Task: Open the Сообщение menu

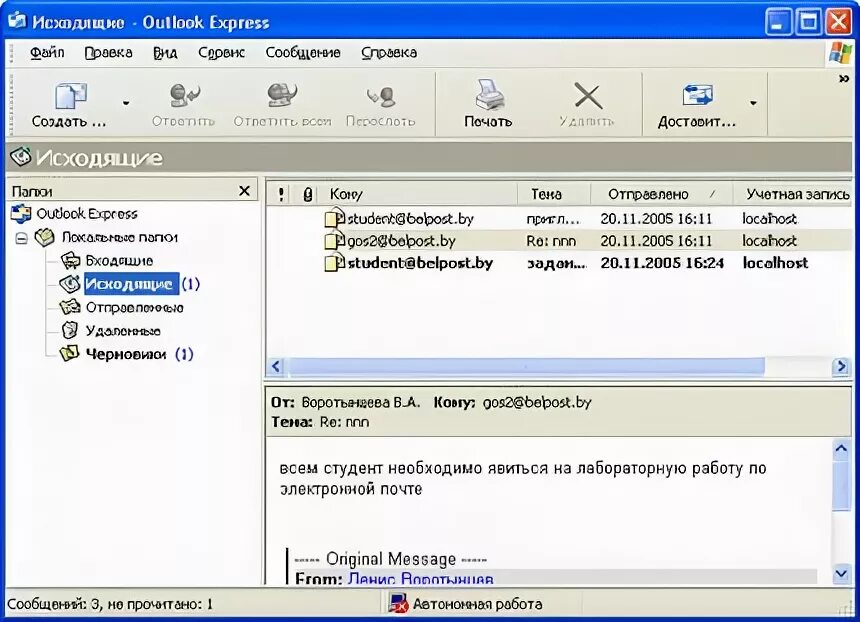Action: tap(303, 53)
